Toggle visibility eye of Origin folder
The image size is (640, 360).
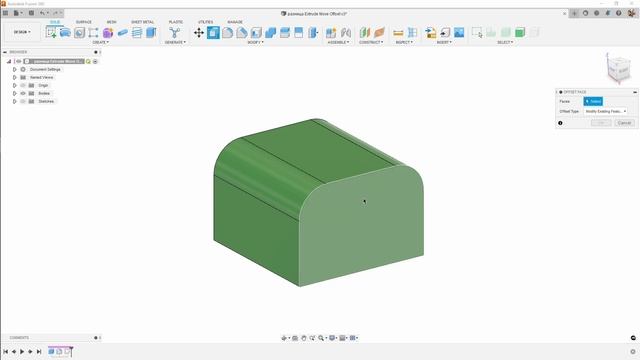tap(23, 85)
